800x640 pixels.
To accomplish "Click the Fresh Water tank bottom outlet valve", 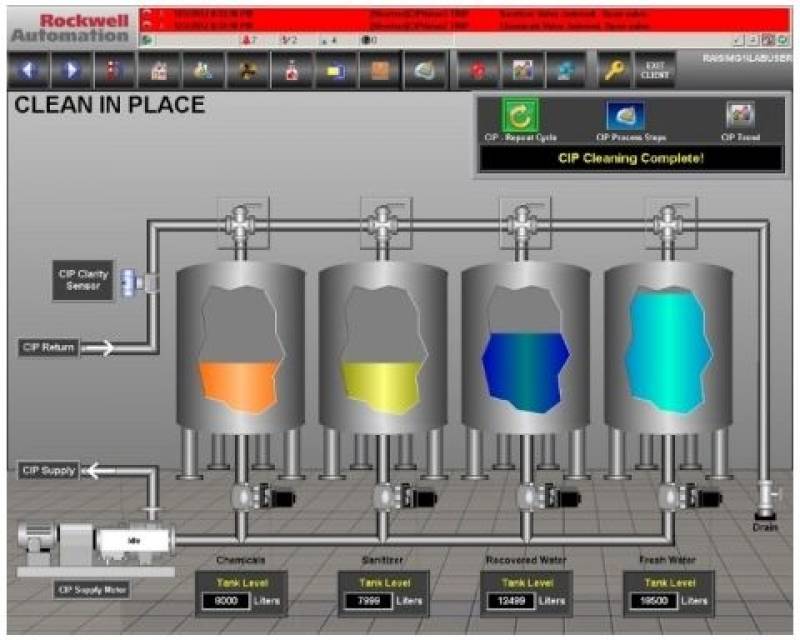I will 689,496.
